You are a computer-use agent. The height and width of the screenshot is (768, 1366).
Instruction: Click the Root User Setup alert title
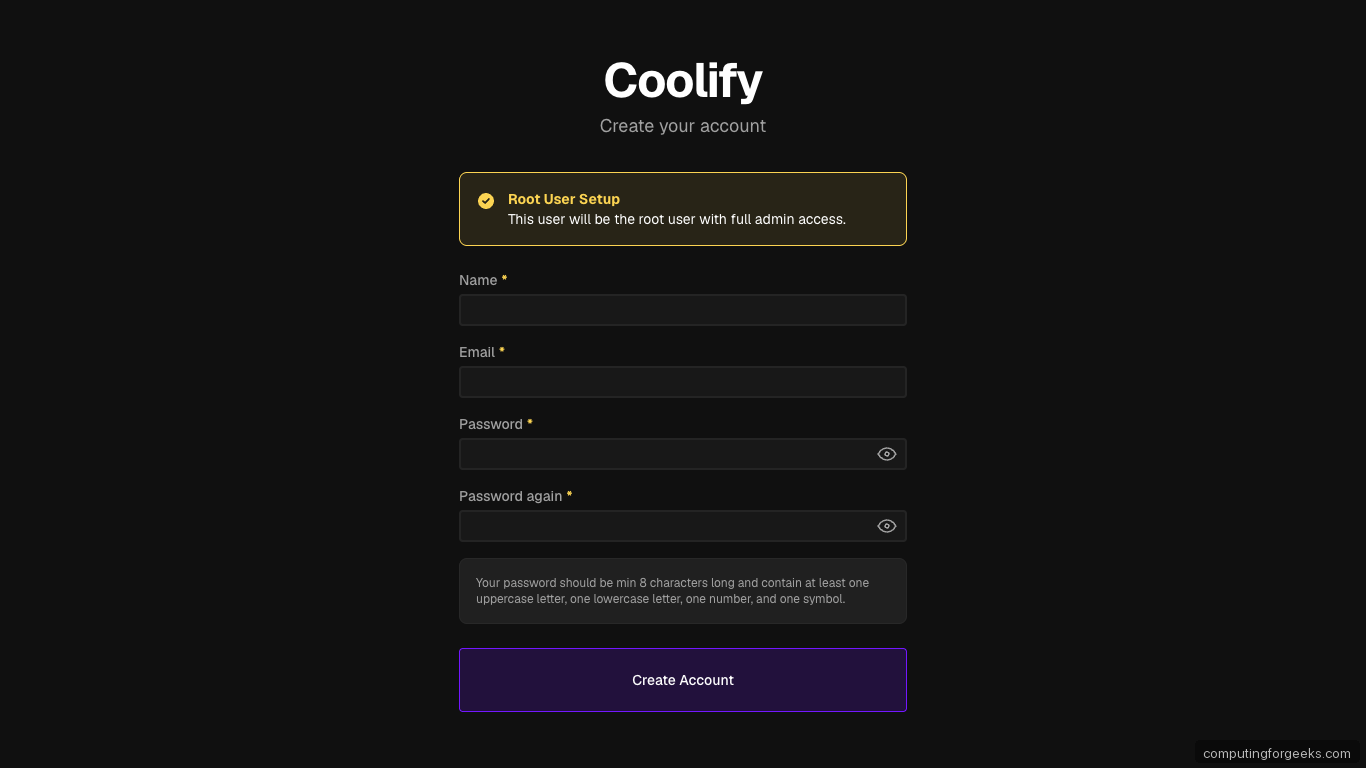pos(563,199)
